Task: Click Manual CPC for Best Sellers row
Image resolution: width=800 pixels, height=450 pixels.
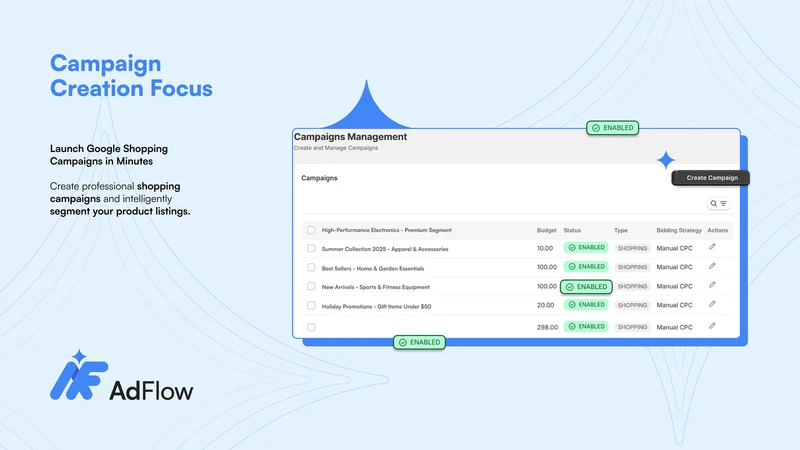Action: 674,267
